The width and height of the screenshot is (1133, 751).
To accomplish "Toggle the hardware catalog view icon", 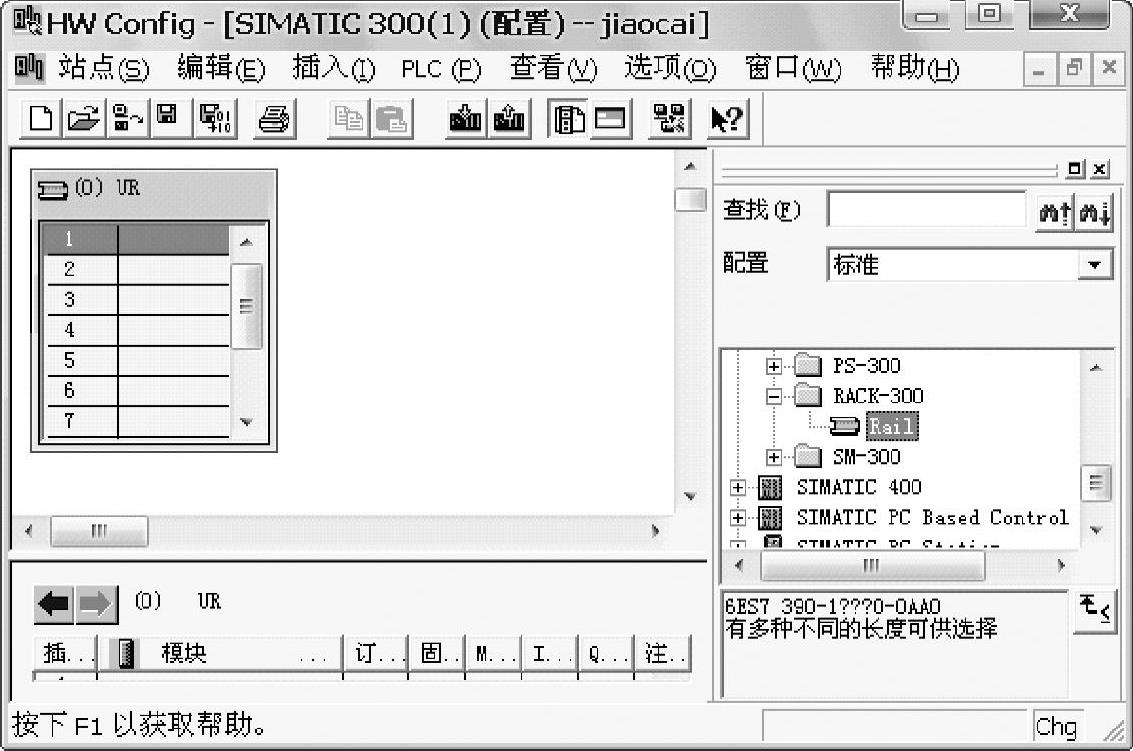I will [568, 119].
